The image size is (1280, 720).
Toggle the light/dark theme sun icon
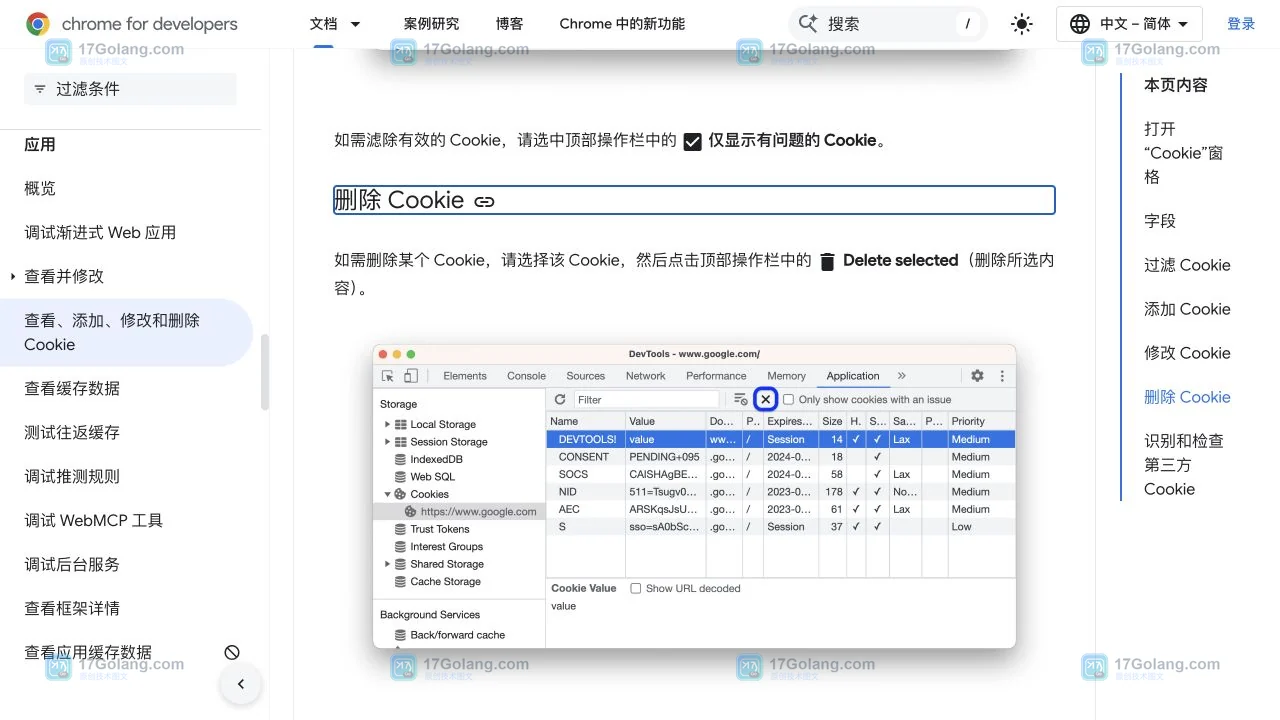[1021, 24]
